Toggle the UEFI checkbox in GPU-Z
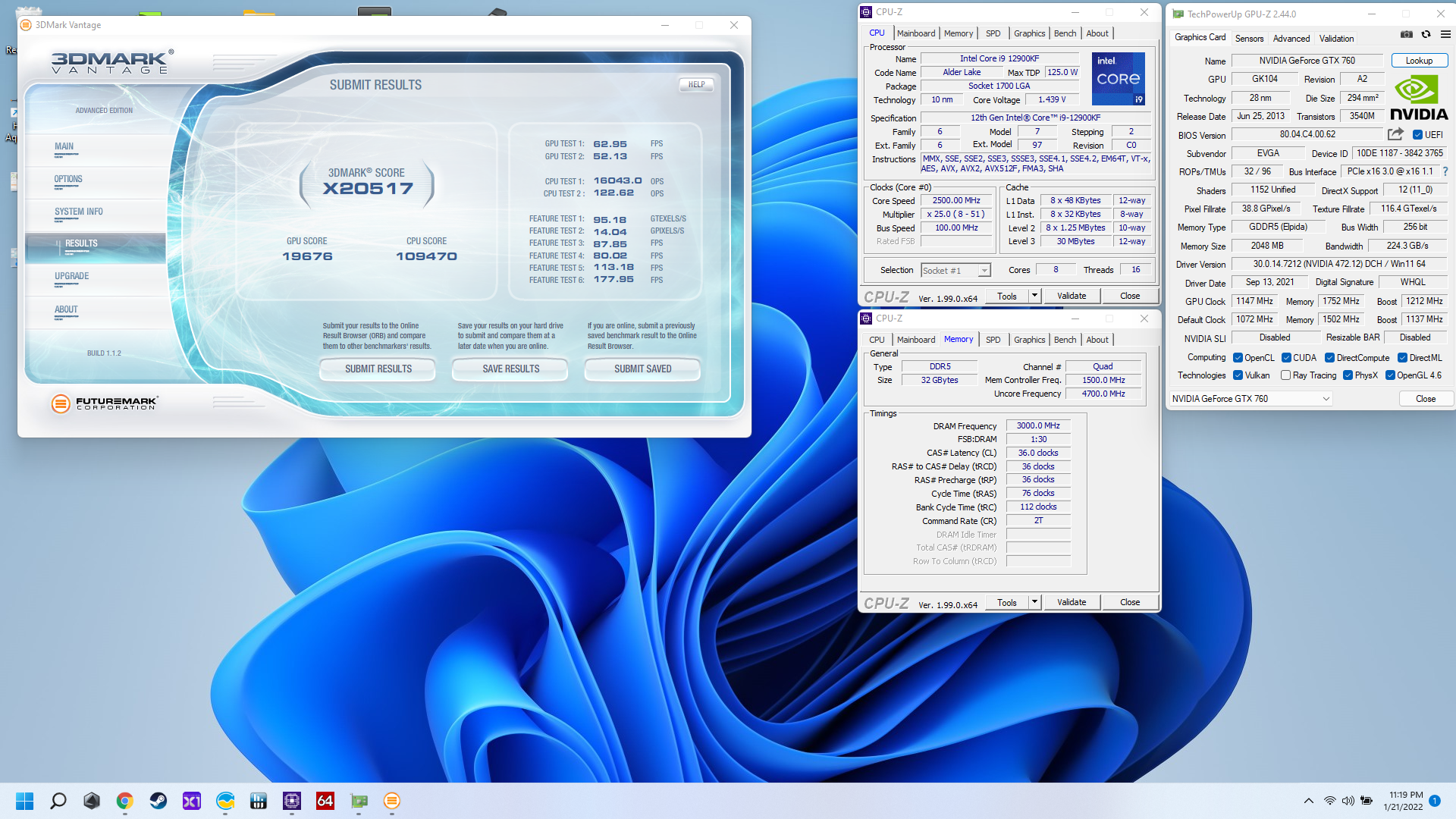 point(1417,135)
